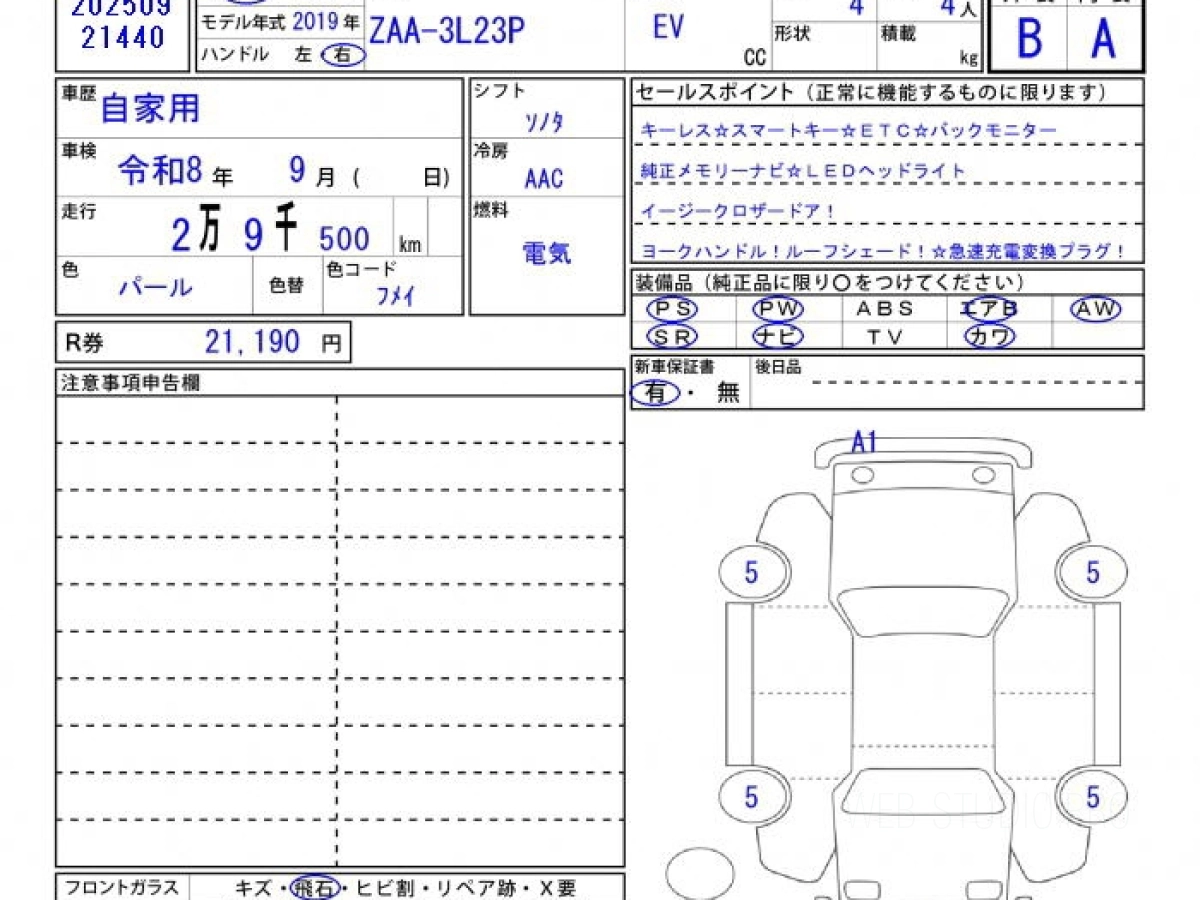Image resolution: width=1200 pixels, height=900 pixels.
Task: Select the circled エアB equipment item
Action: (989, 309)
